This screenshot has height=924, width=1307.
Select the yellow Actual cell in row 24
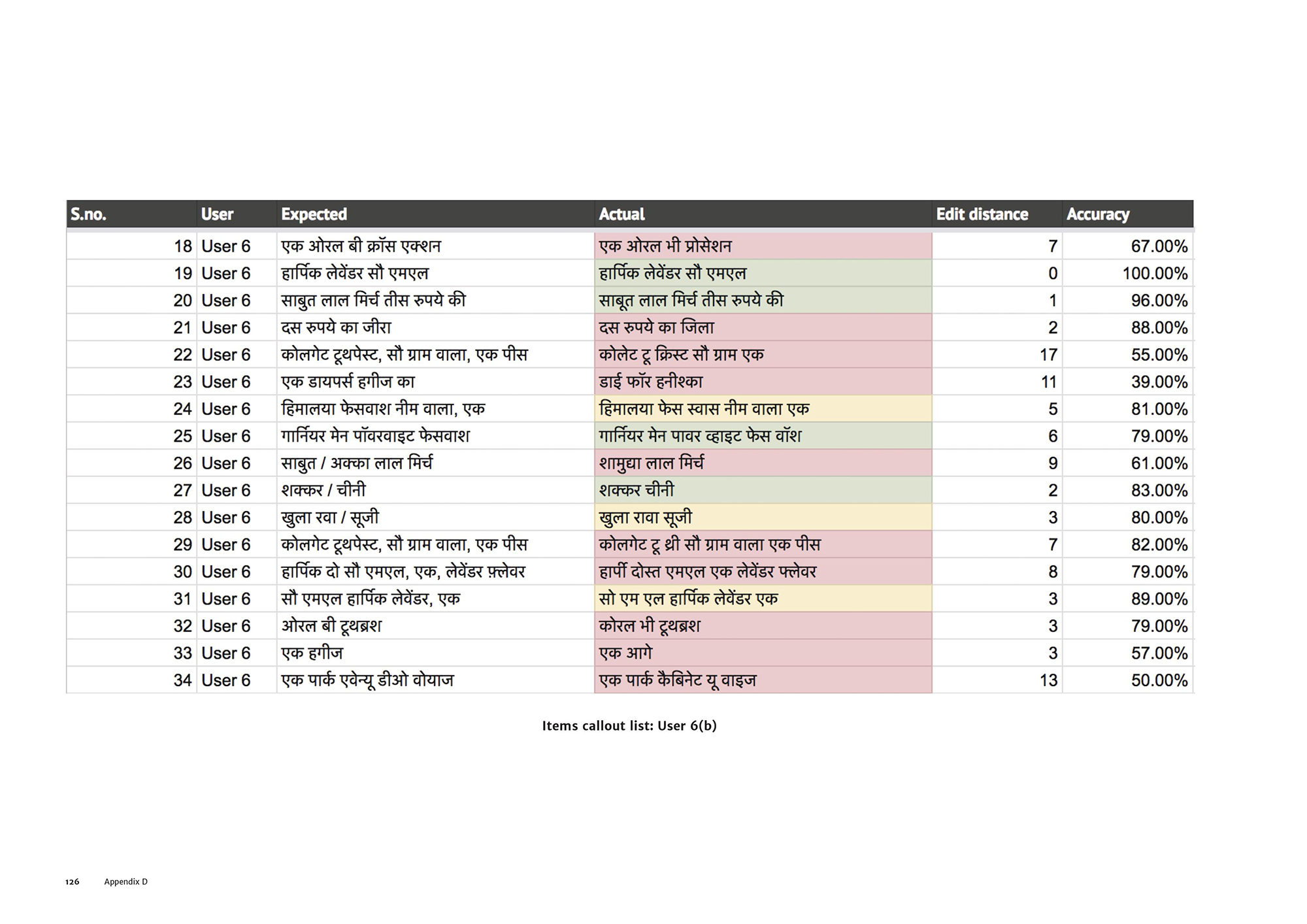click(763, 409)
